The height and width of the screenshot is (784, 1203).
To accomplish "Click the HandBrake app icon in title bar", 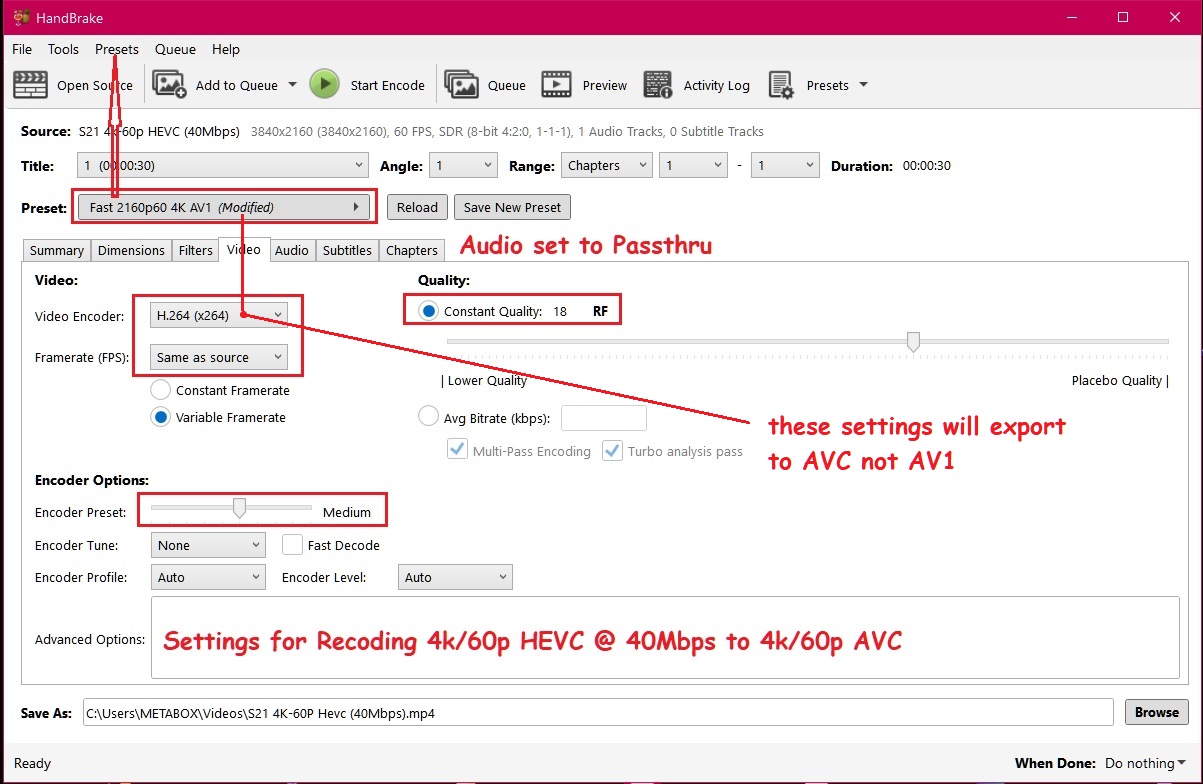I will point(22,17).
